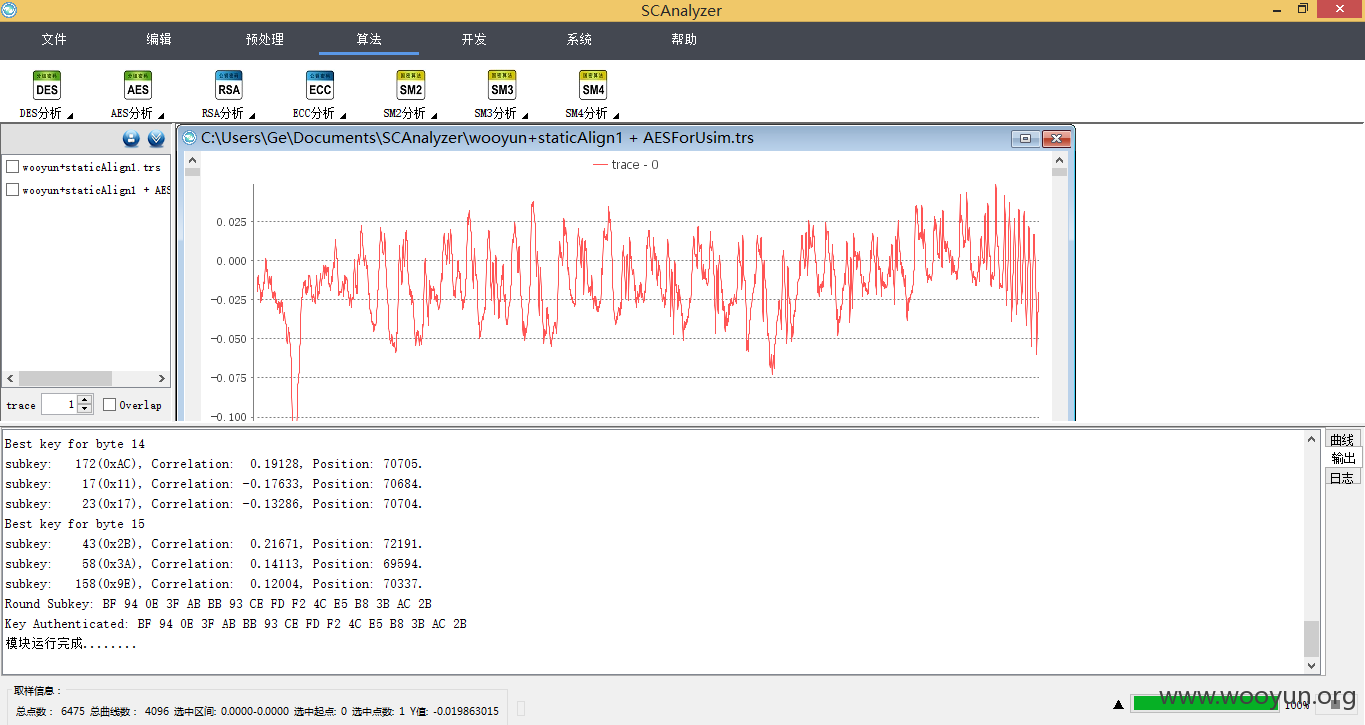Click the trace number input field
Viewport: 1365px width, 725px height.
[59, 405]
